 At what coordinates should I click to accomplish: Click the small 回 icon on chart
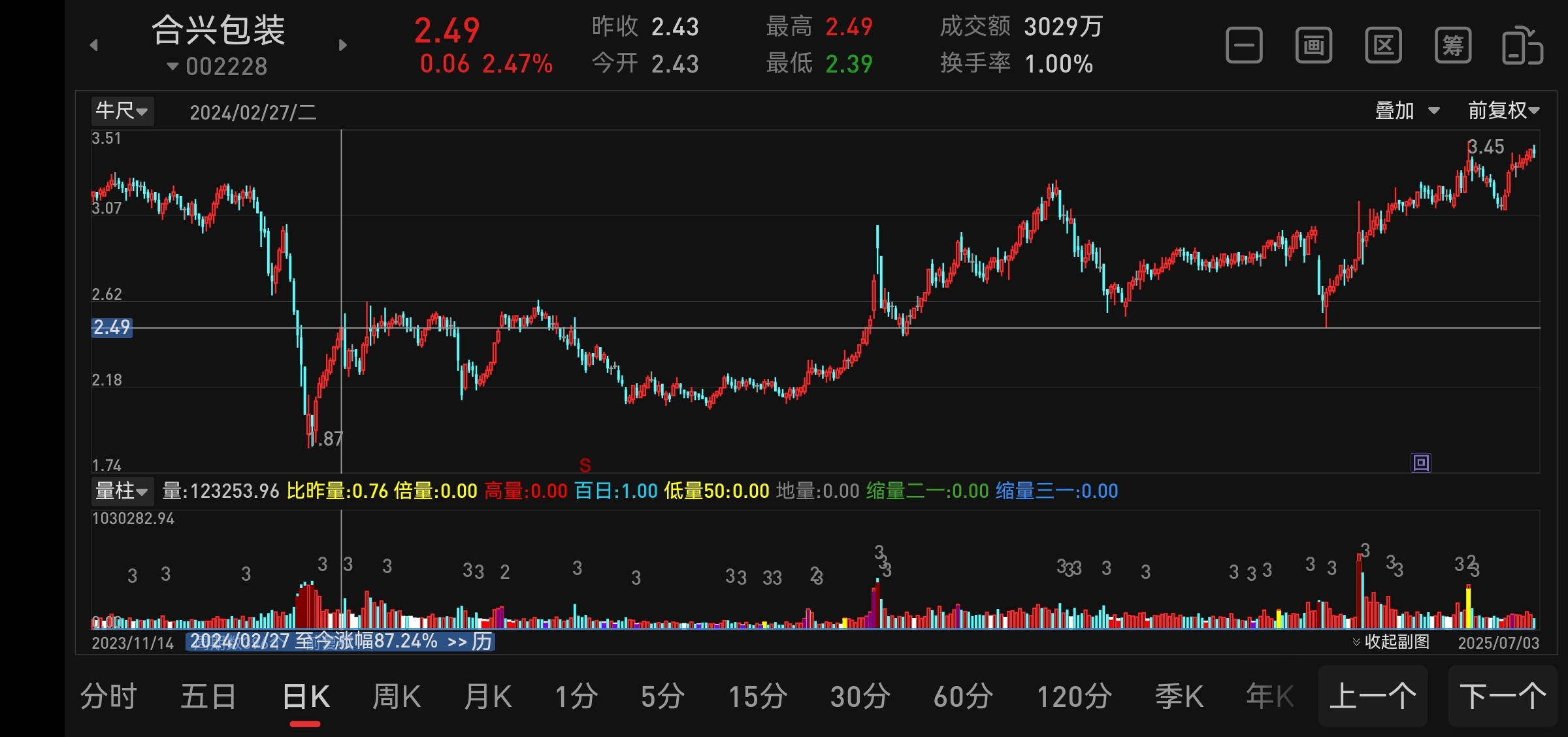tap(1421, 463)
